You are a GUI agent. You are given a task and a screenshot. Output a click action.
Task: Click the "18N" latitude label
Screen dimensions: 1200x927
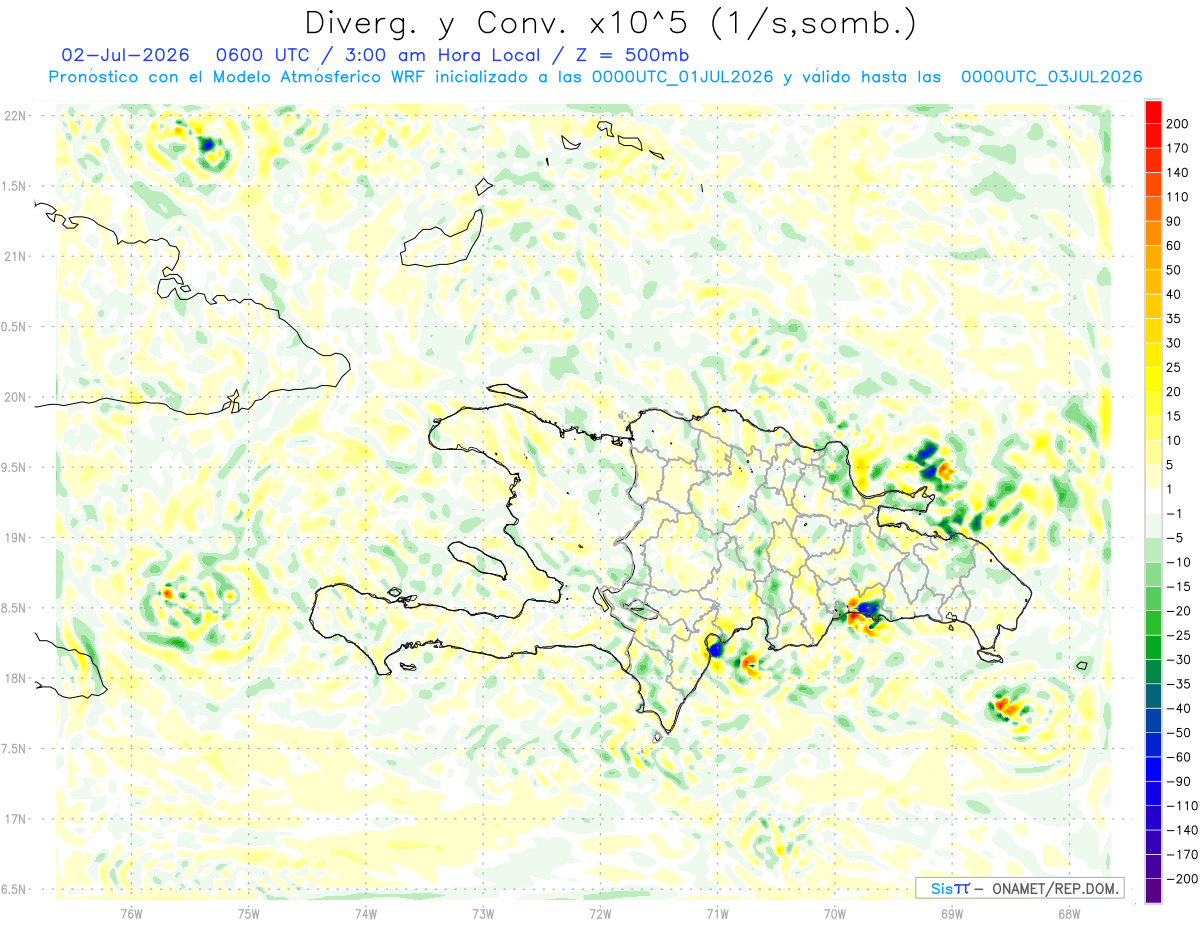coord(15,678)
